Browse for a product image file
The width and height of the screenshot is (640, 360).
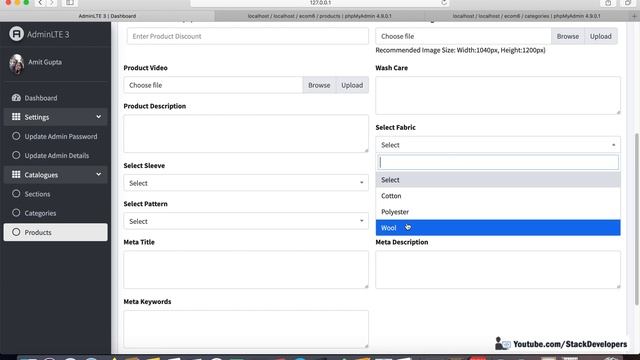(x=568, y=36)
